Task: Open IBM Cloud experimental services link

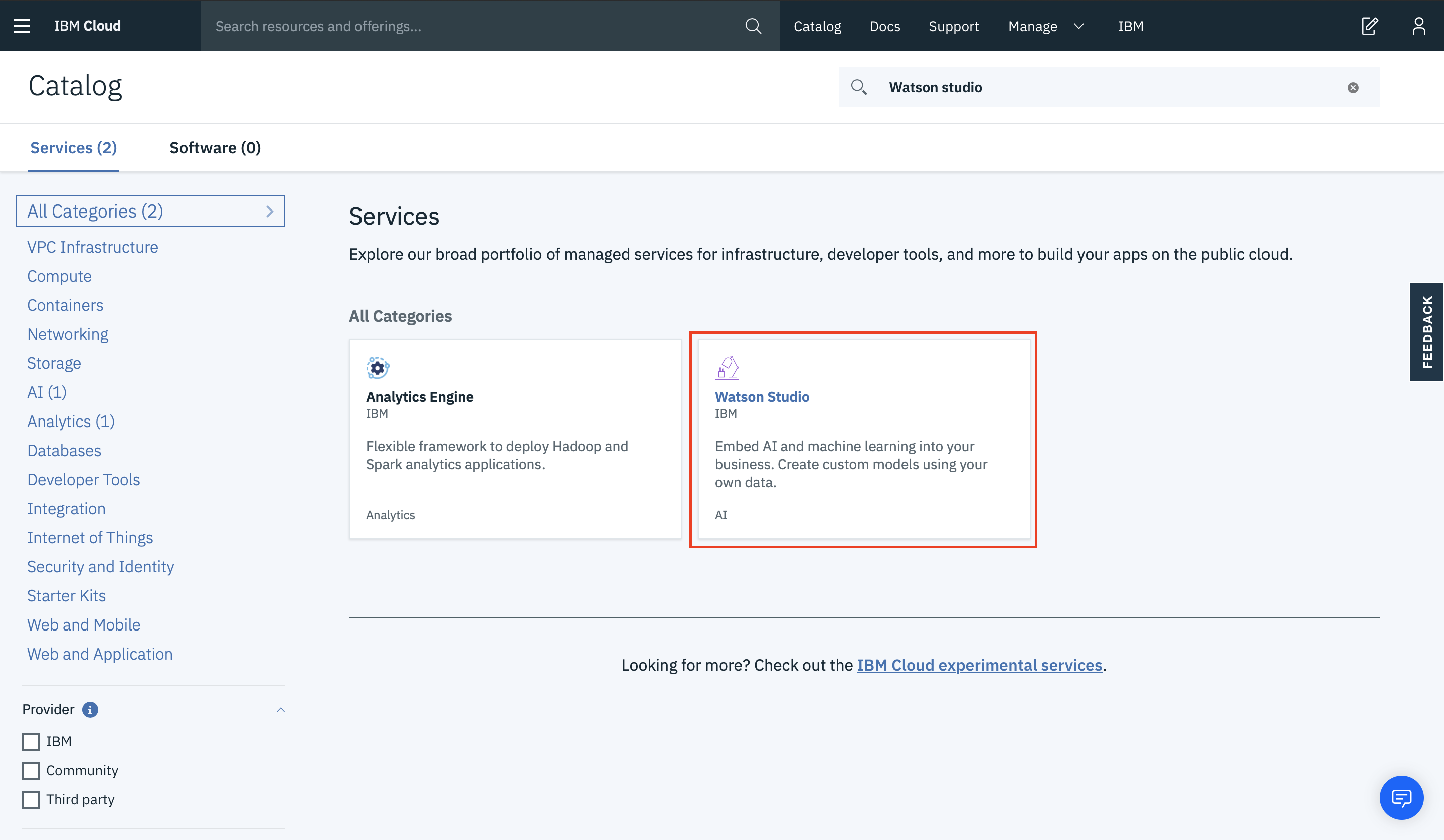Action: pyautogui.click(x=979, y=665)
